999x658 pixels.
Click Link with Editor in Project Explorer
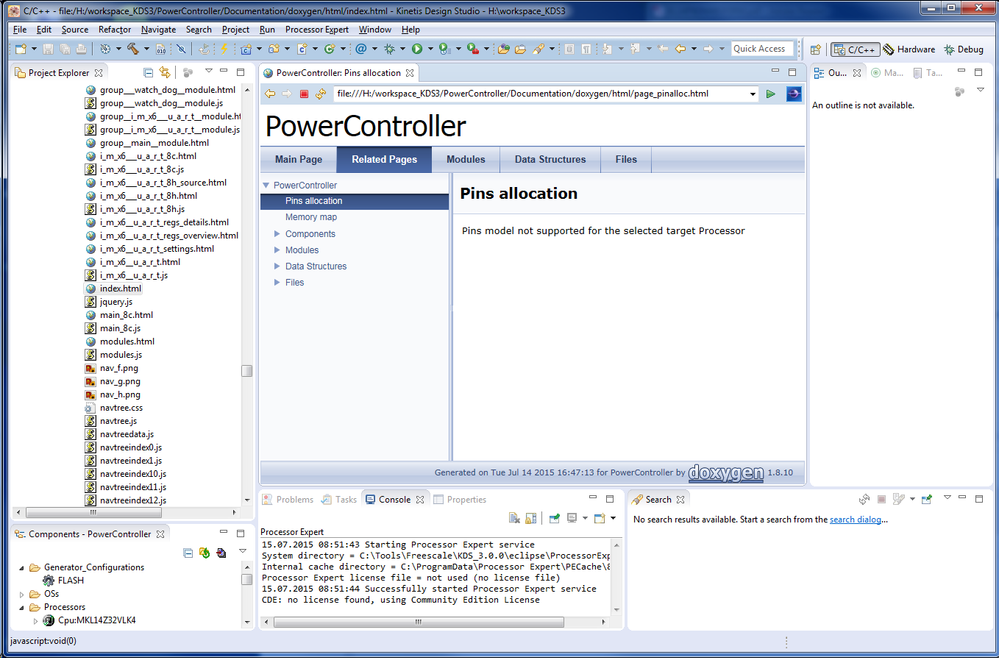point(164,72)
